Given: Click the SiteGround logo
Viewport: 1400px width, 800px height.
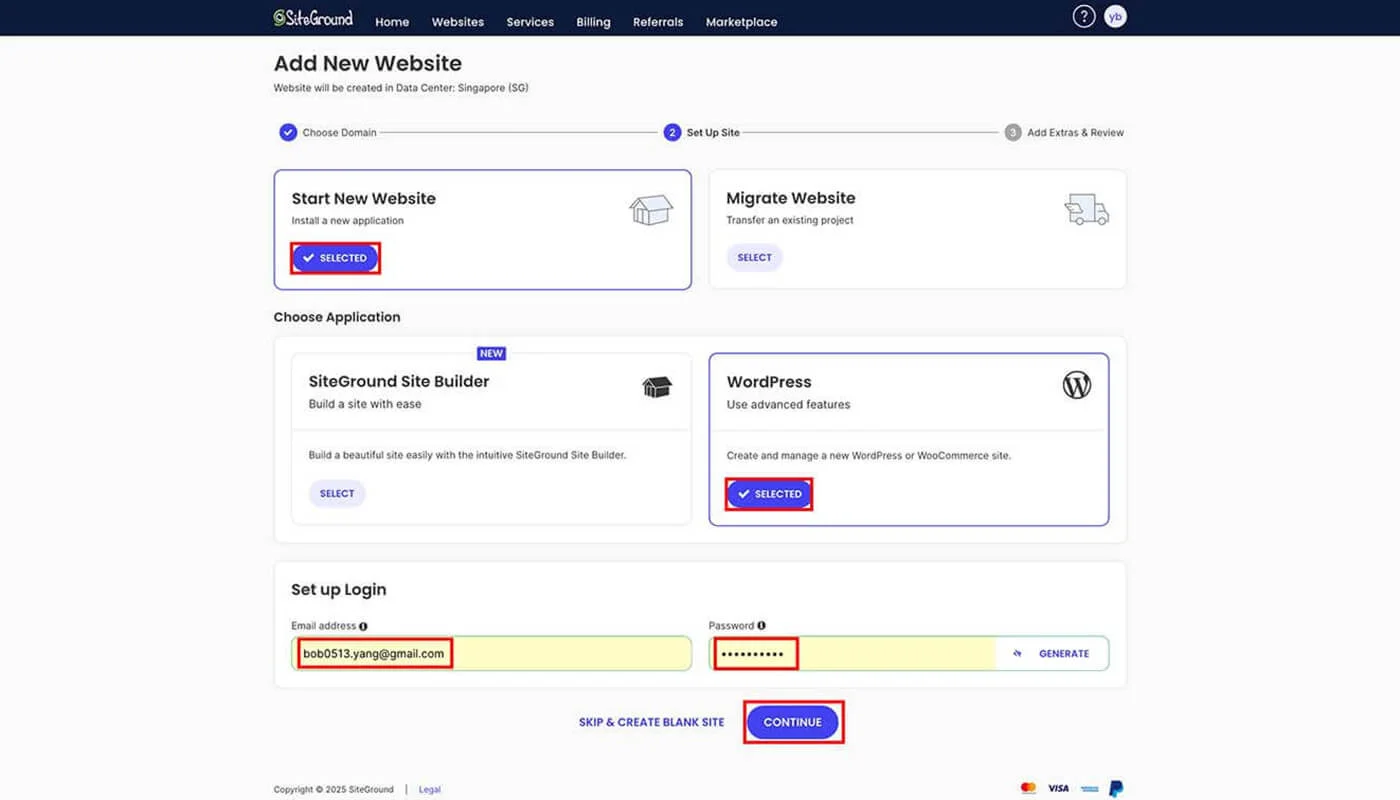Looking at the screenshot, I should (313, 18).
